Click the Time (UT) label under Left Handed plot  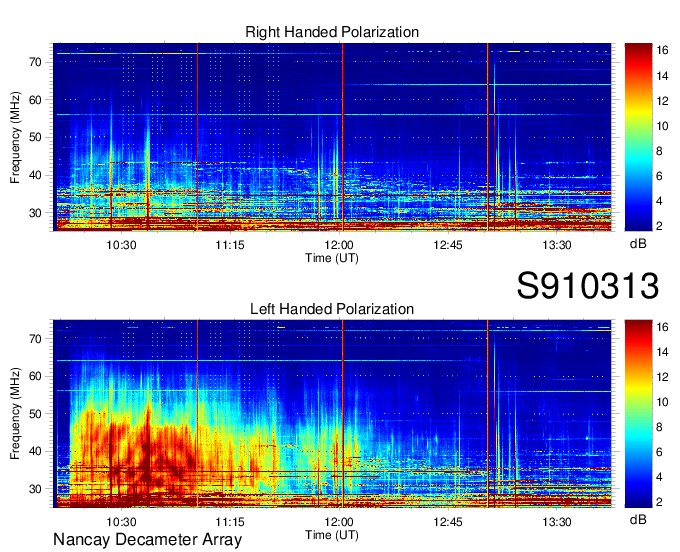tap(332, 535)
